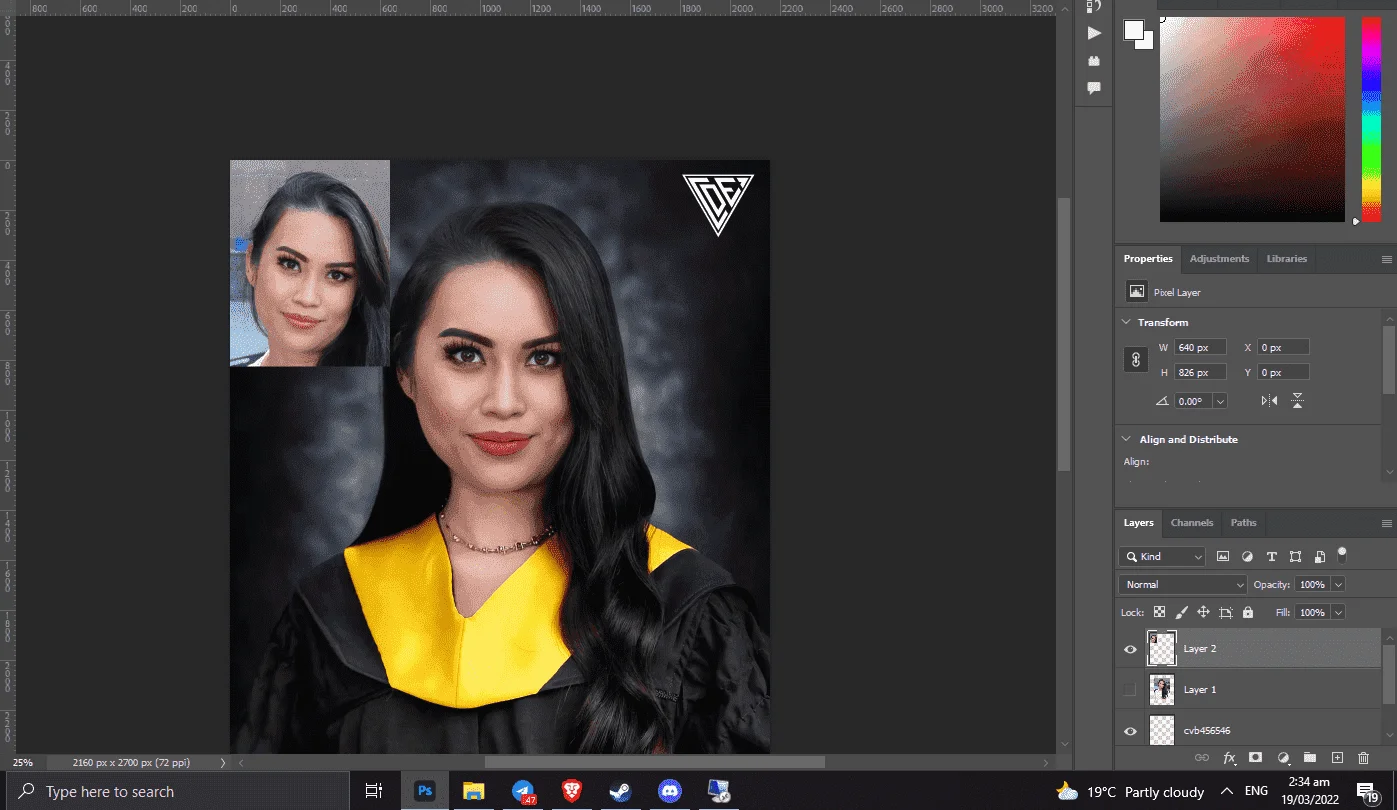Select Layer 1 by its name
The image size is (1397, 810).
point(1200,690)
